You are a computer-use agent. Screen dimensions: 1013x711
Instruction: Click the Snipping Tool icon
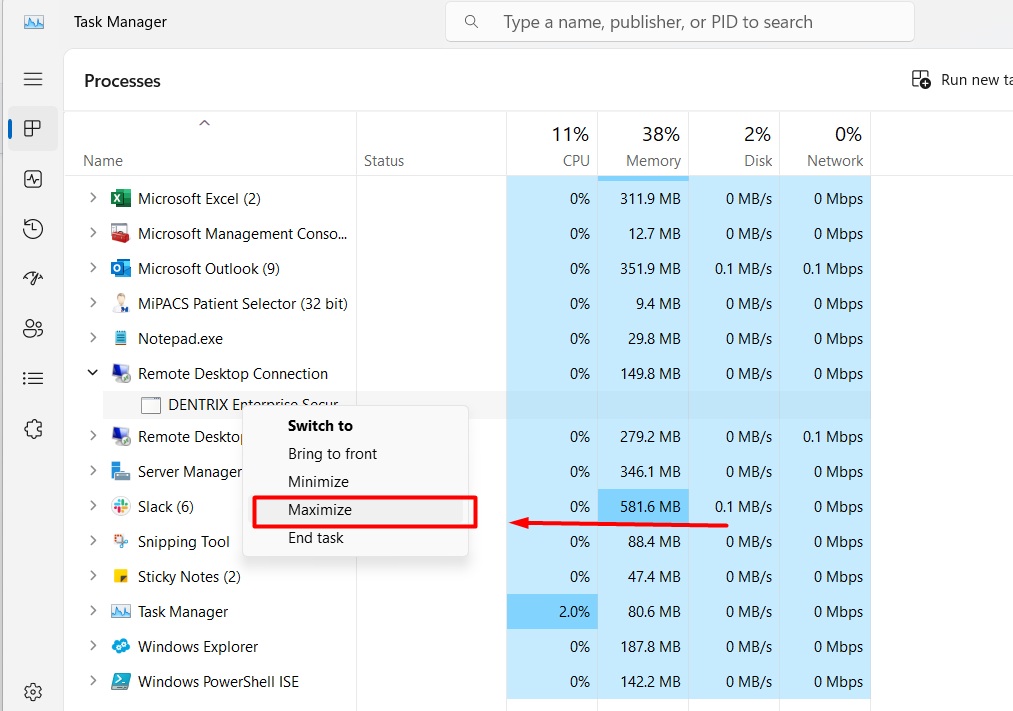[x=121, y=541]
